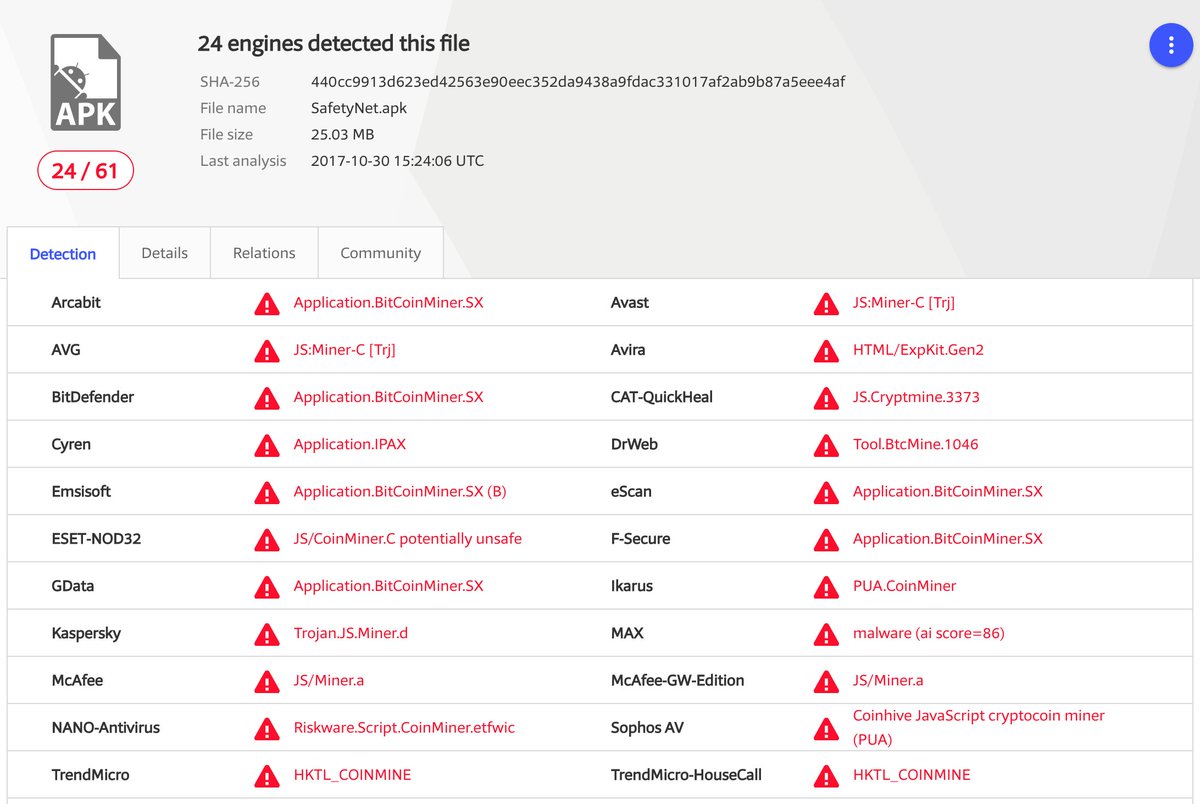Click the NANO-Antivirus warning triangle icon
1200x804 pixels.
click(x=266, y=728)
